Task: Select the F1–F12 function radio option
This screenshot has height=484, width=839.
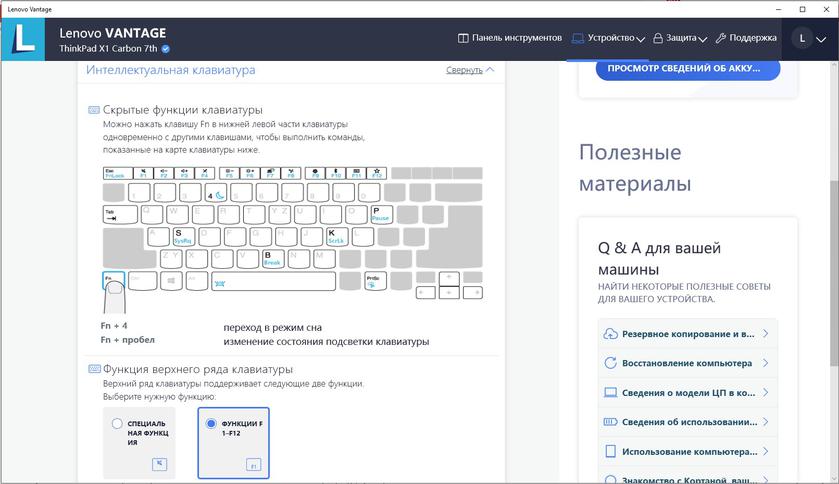Action: [210, 424]
